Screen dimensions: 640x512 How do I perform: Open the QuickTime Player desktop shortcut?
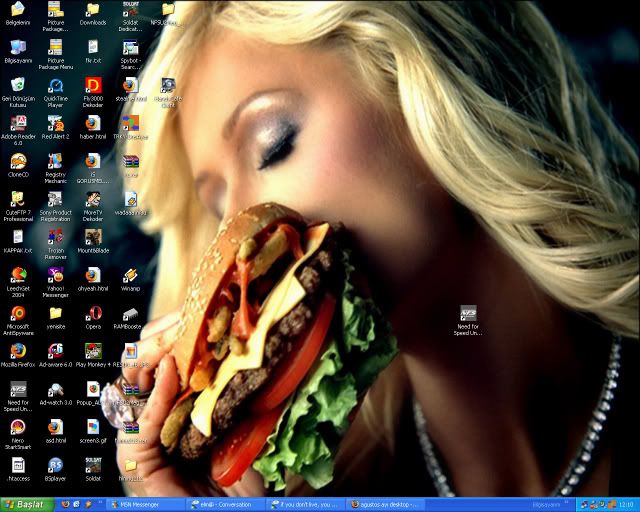[x=55, y=86]
